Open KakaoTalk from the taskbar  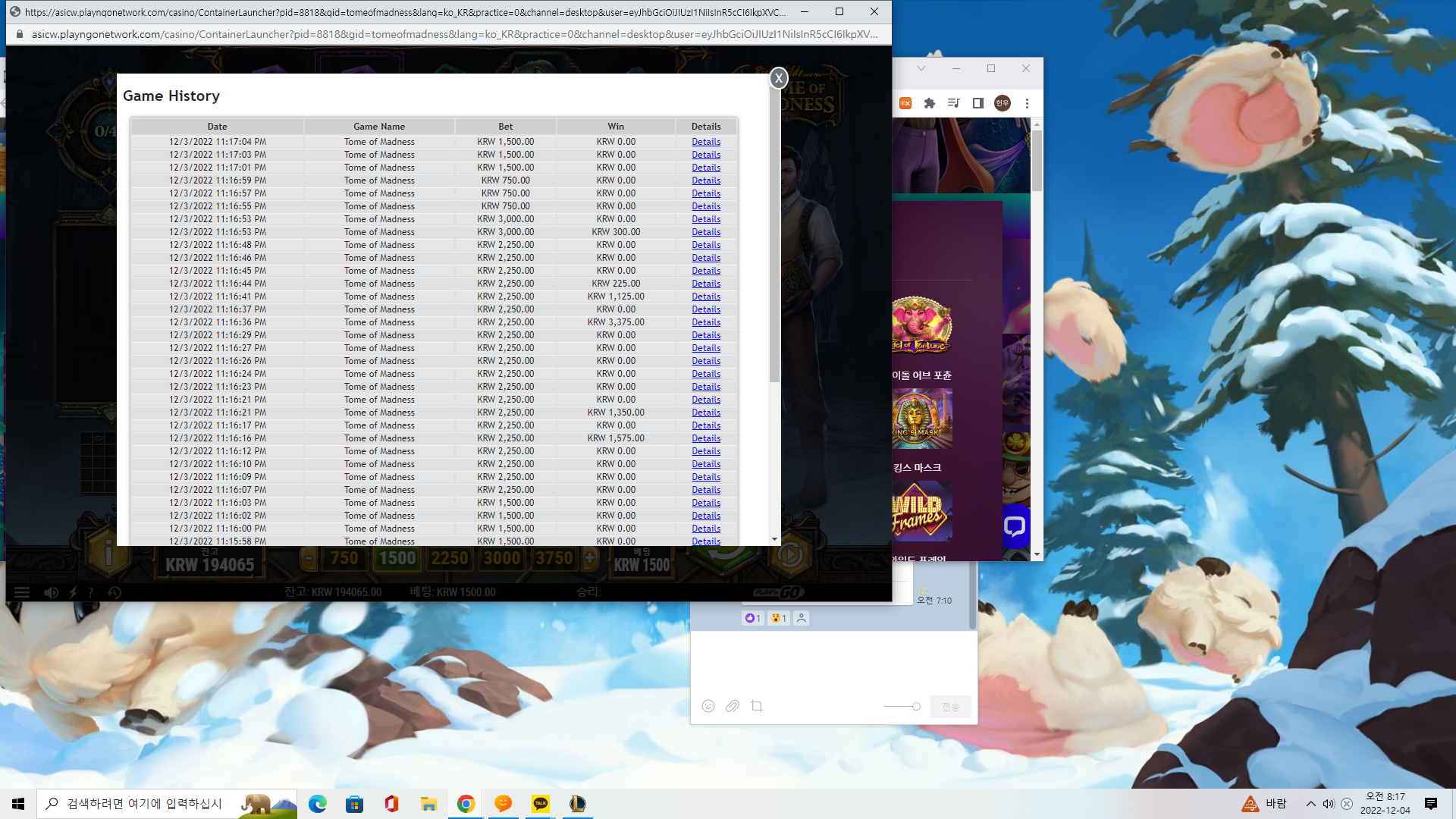(541, 804)
